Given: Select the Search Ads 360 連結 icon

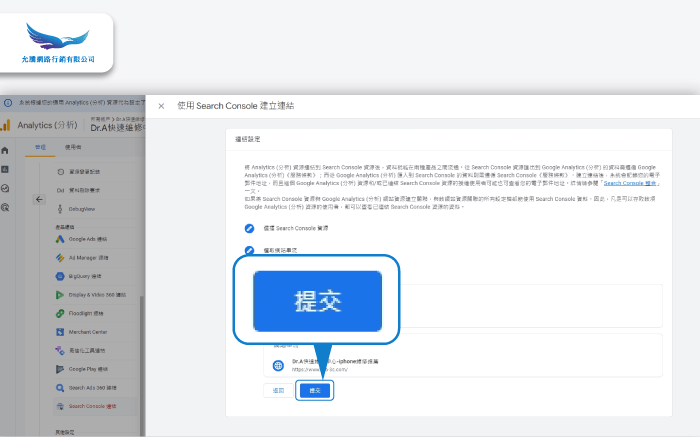Looking at the screenshot, I should point(60,387).
